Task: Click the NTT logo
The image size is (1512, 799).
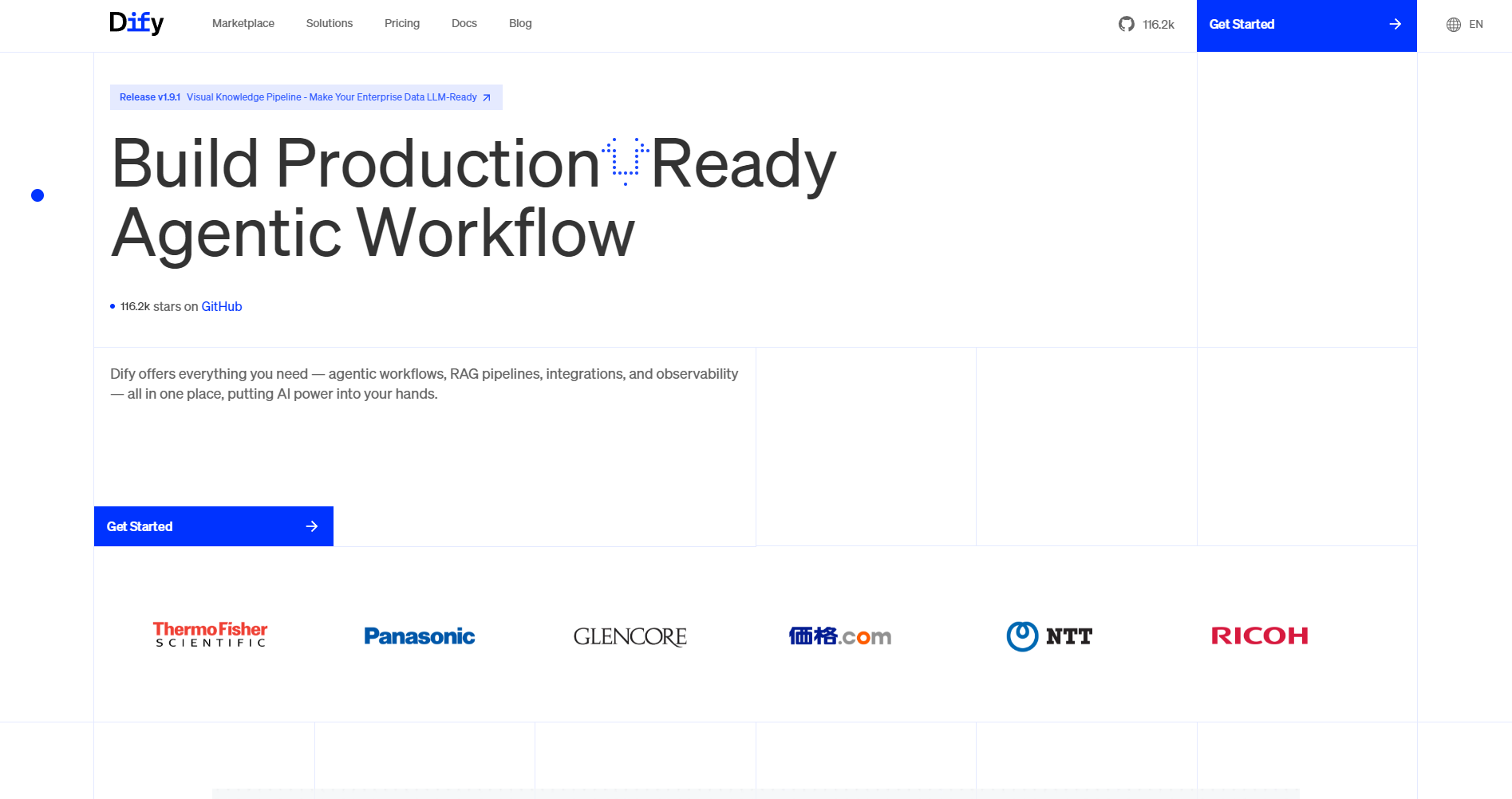Action: [x=1049, y=636]
